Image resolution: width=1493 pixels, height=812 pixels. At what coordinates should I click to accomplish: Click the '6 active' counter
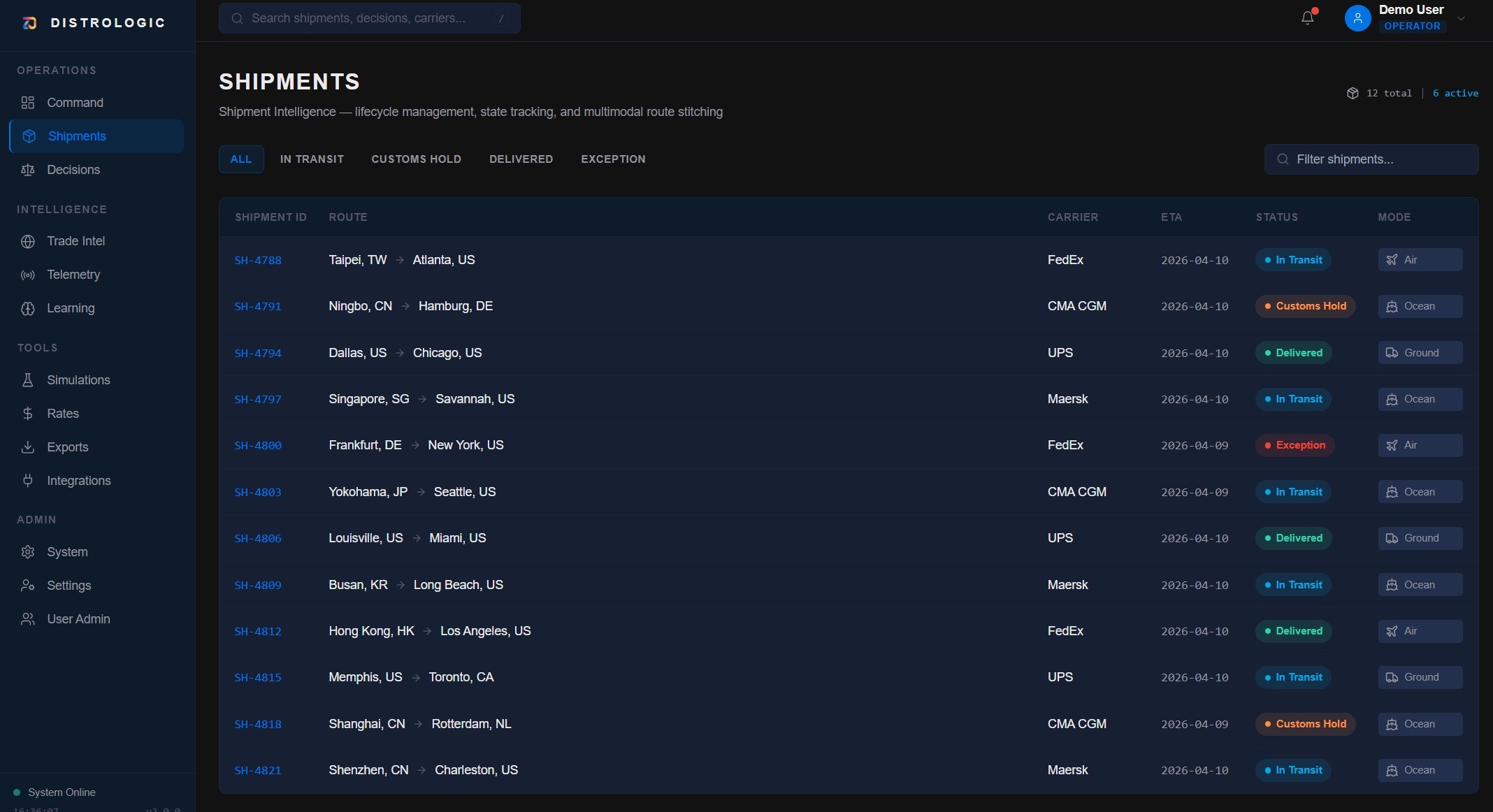click(x=1455, y=93)
